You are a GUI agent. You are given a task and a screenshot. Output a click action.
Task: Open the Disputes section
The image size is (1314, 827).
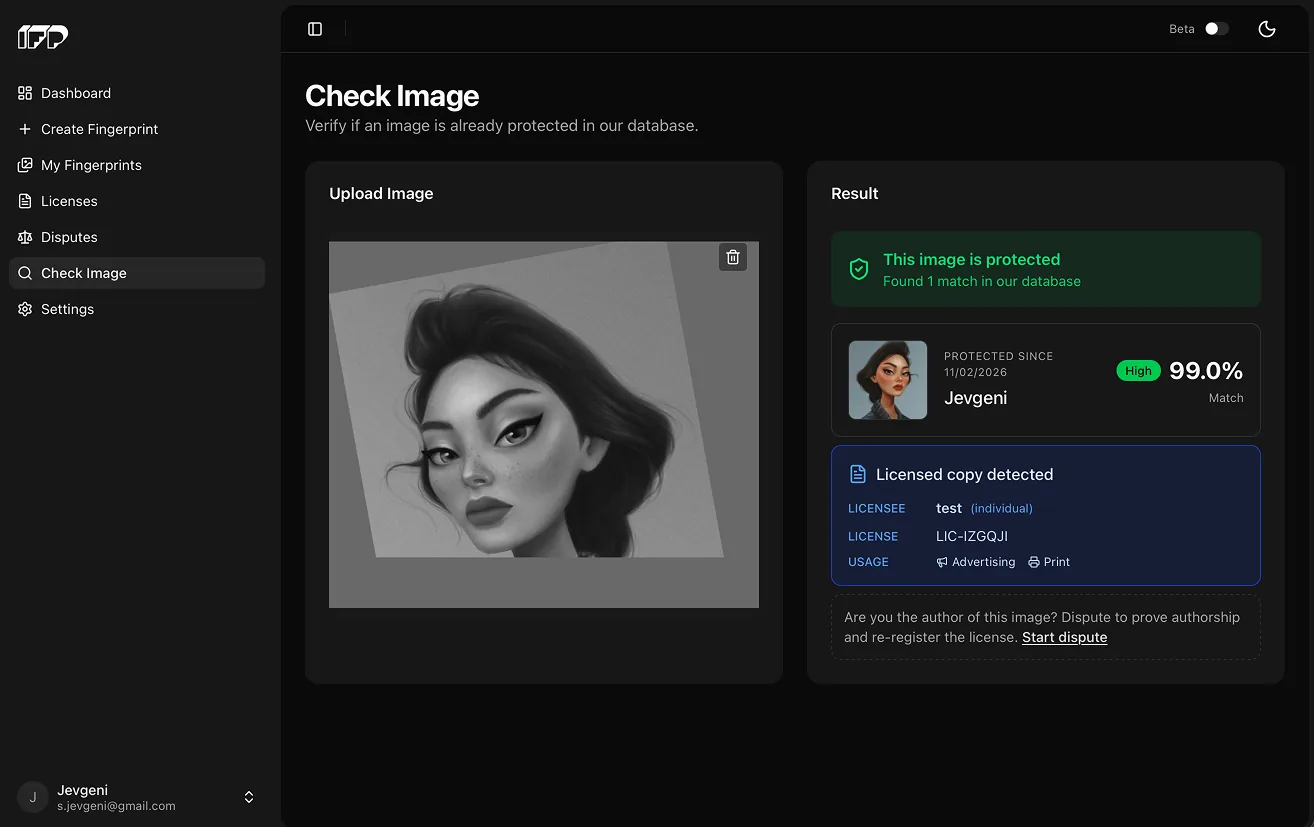[x=137, y=237]
